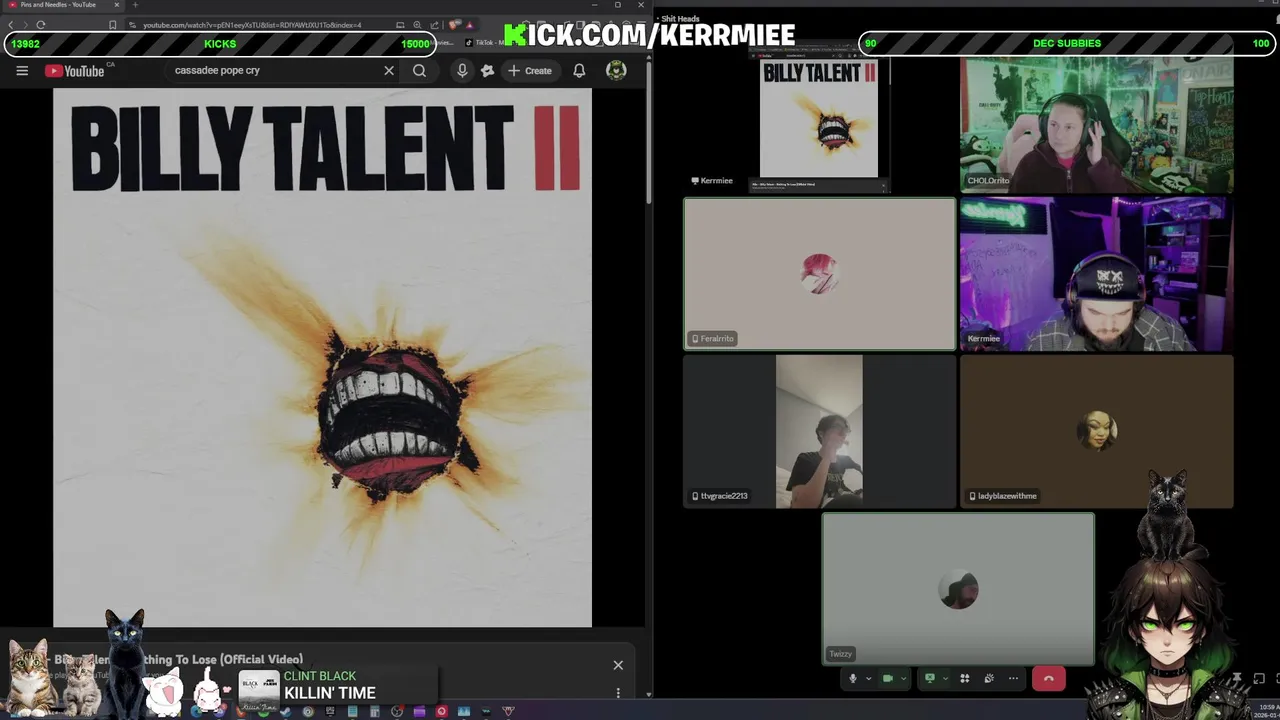Click the picture-in-picture icon in address bar
Viewport: 1280px width, 720px height.
(401, 25)
